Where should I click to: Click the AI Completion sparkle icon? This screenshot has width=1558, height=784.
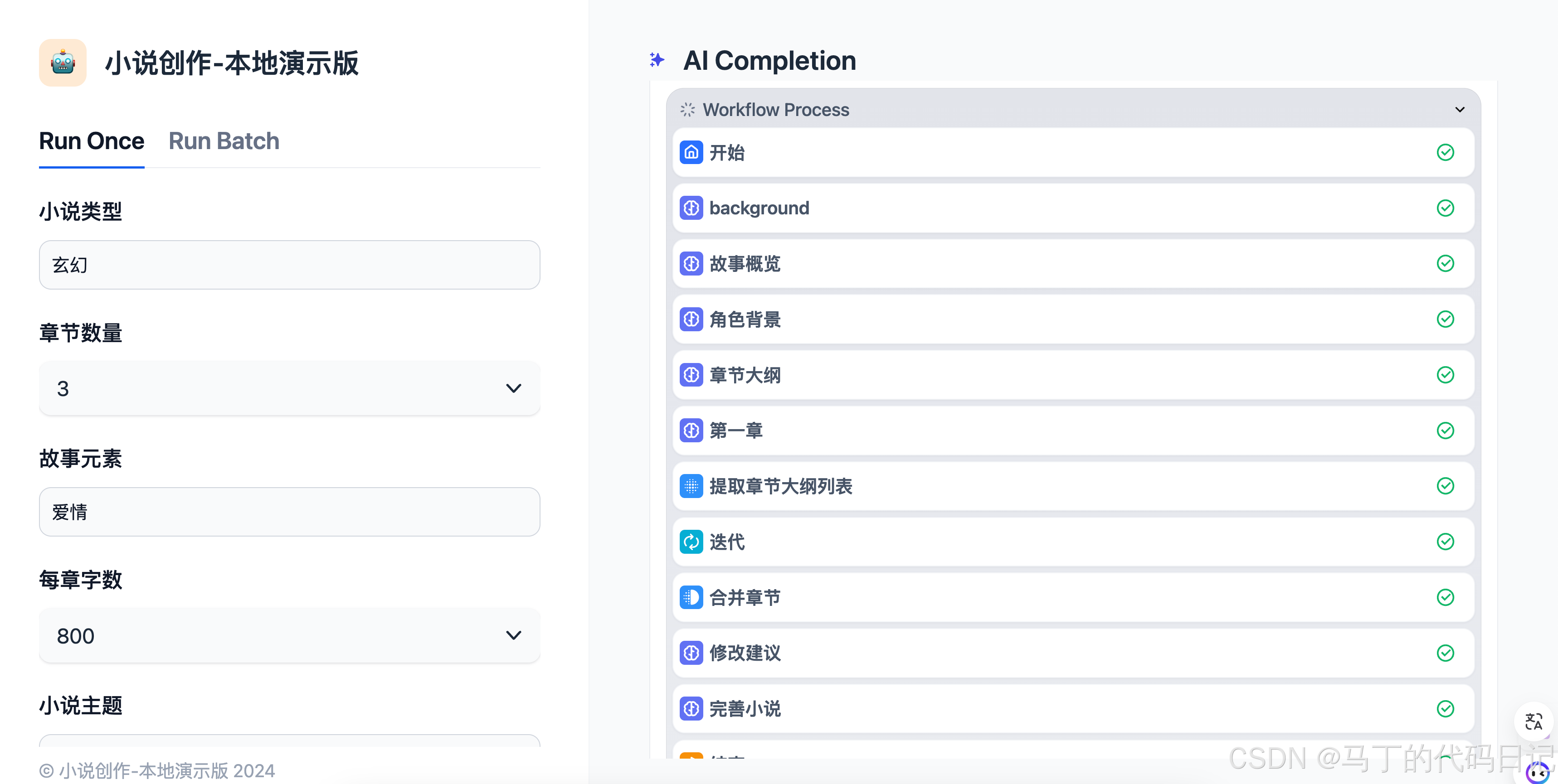click(656, 60)
